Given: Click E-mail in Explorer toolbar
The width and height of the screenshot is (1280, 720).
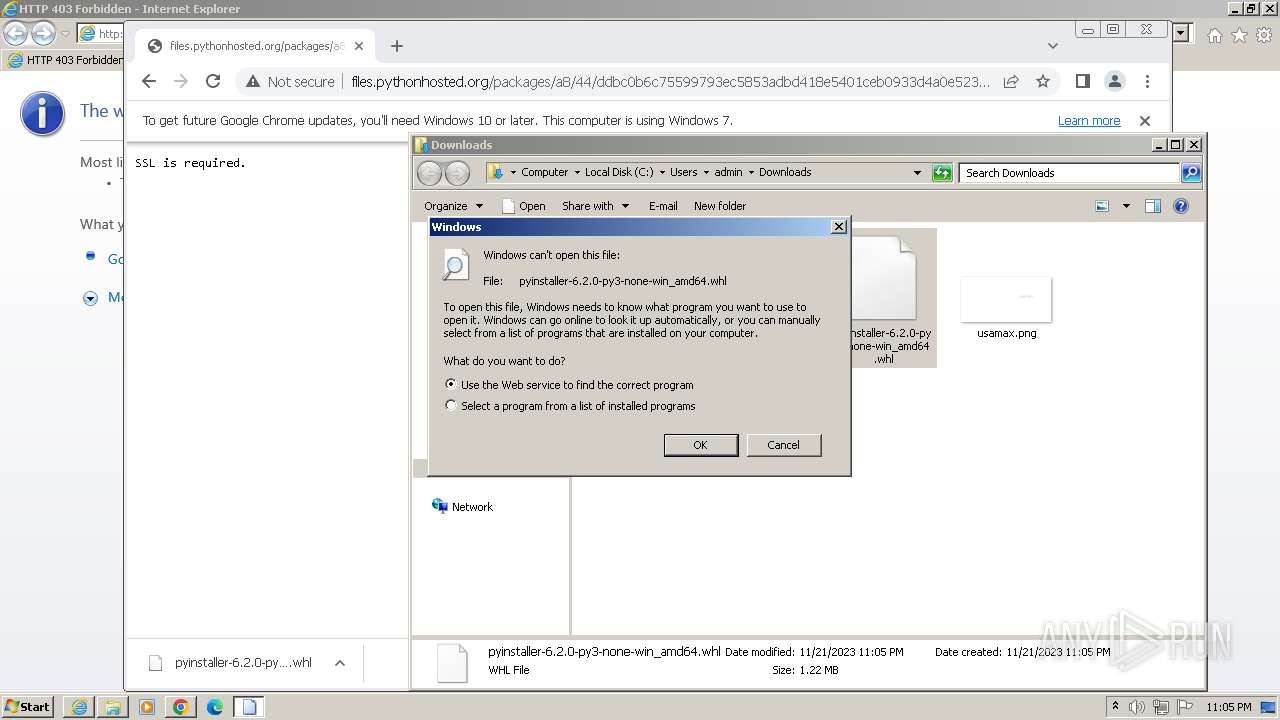Looking at the screenshot, I should pyautogui.click(x=663, y=206).
